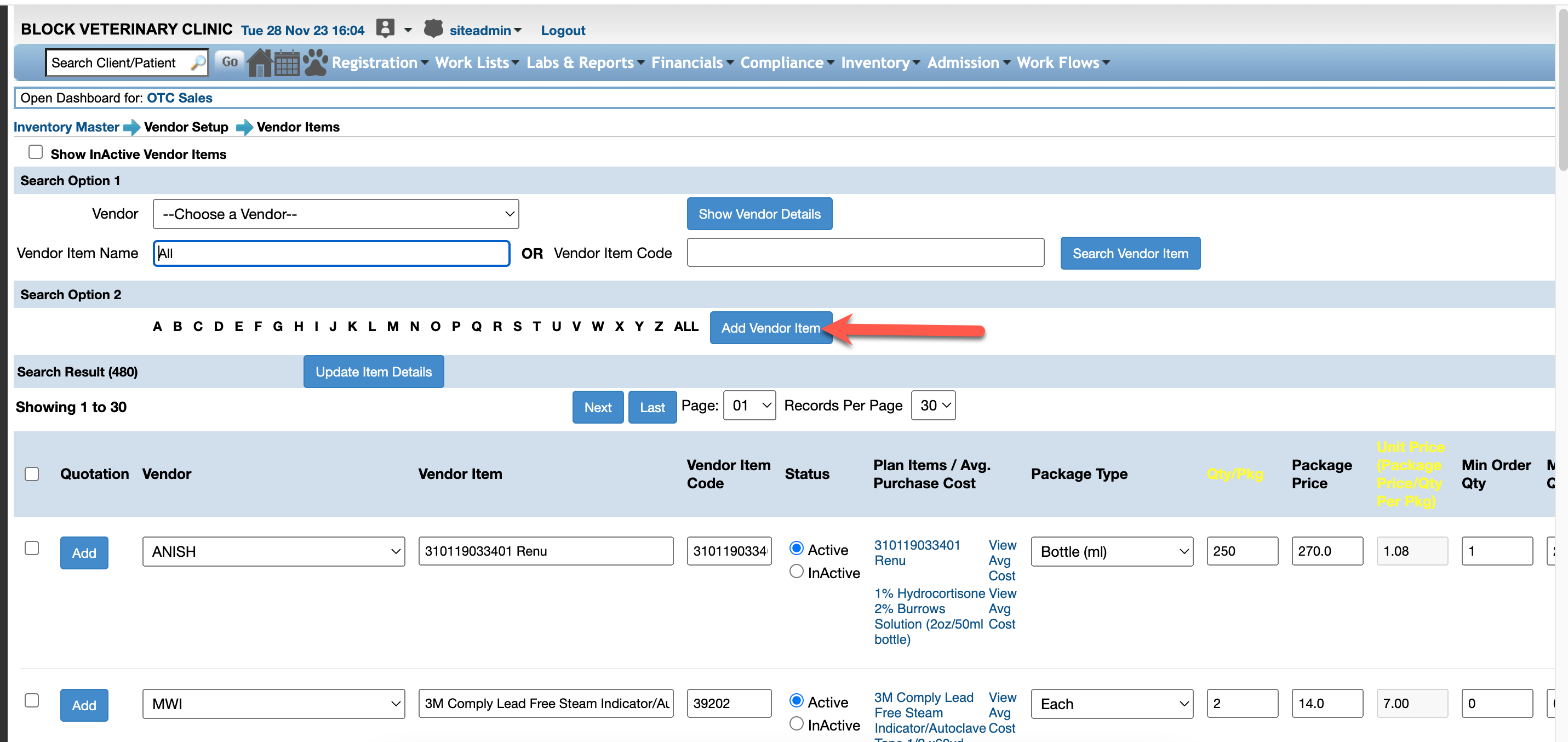Check the MWI row checkbox
The height and width of the screenshot is (742, 1568).
32,700
